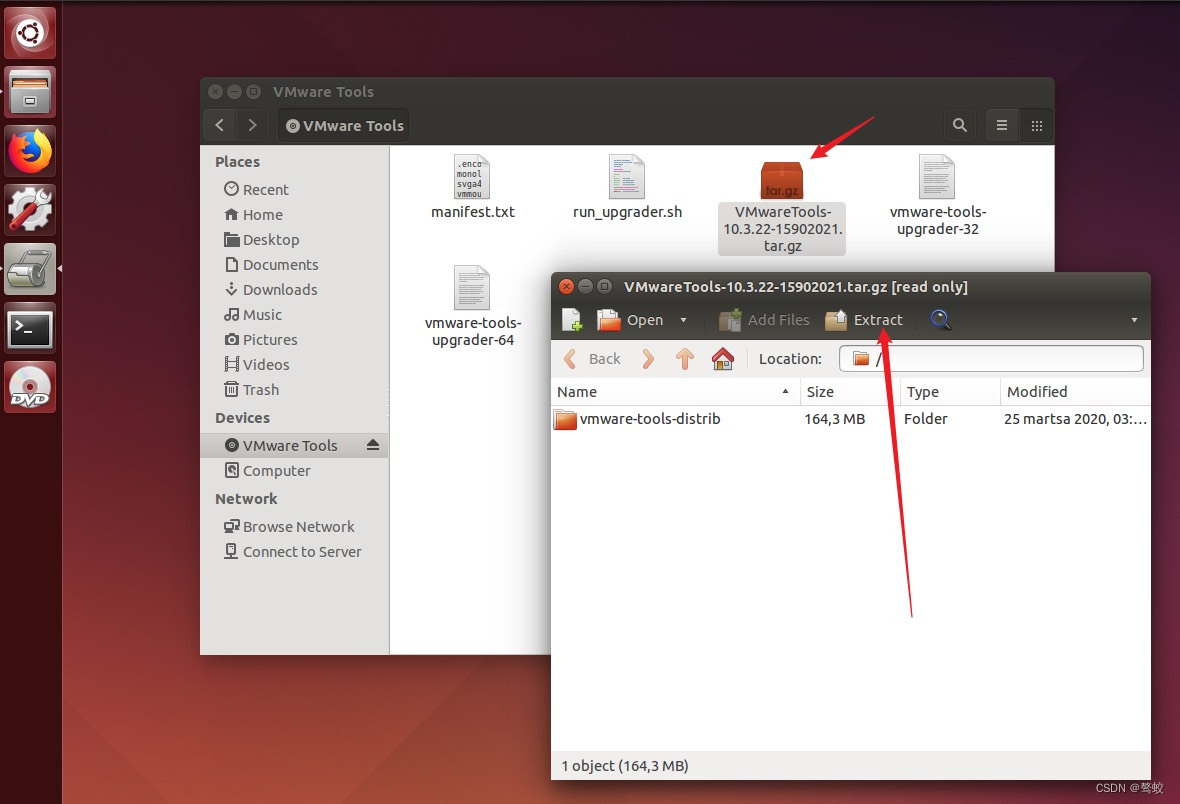Viewport: 1180px width, 804px height.
Task: Open Music in Places sidebar
Action: pos(253,315)
